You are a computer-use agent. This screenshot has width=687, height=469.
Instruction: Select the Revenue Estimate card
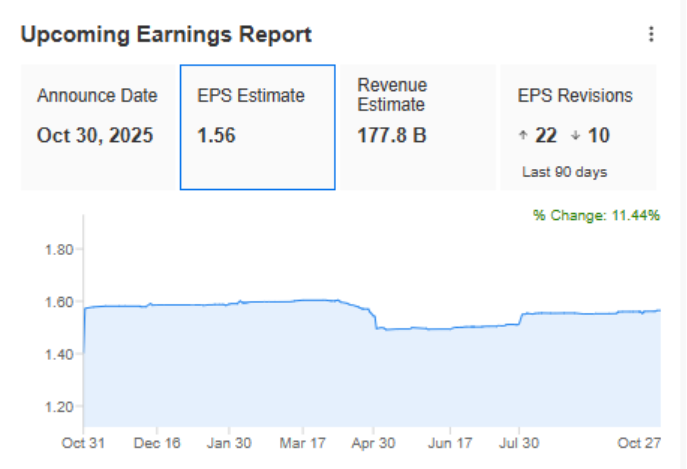point(418,127)
